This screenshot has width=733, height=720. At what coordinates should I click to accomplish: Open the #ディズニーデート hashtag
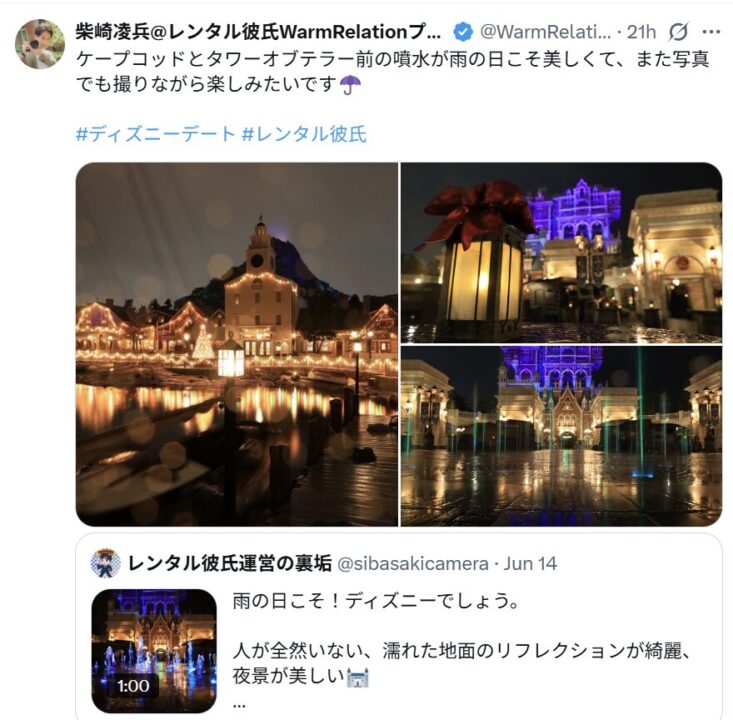[156, 134]
